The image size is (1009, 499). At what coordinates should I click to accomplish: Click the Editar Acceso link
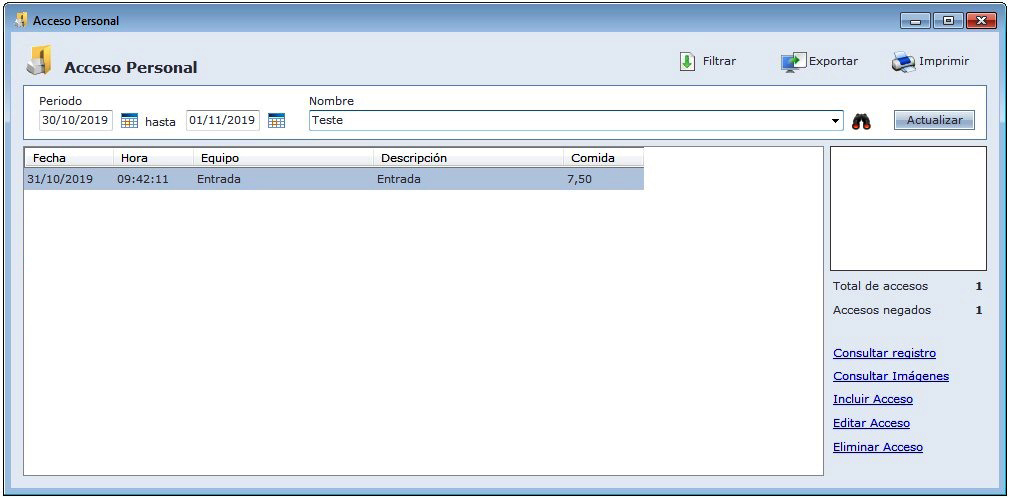(x=871, y=423)
